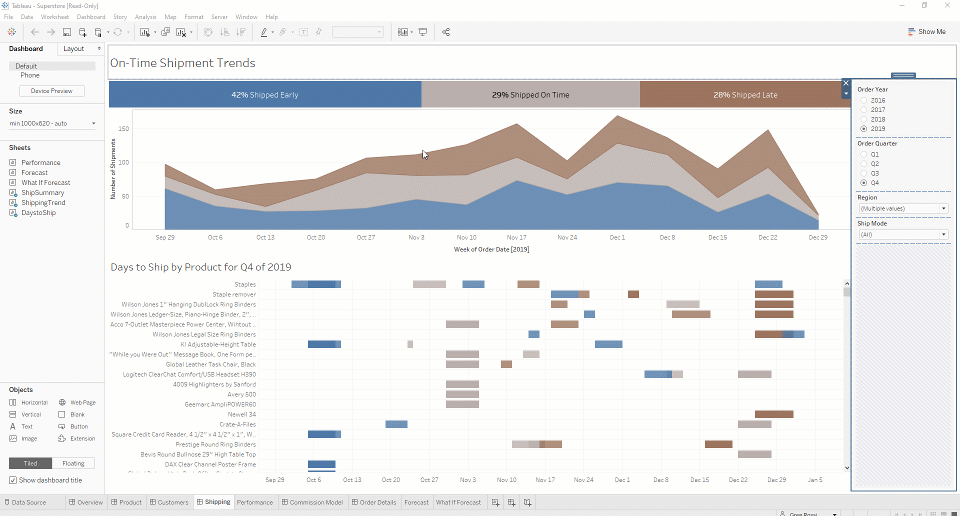This screenshot has width=960, height=516.
Task: Uncheck Show dashboard title checkbox
Action: 13,480
